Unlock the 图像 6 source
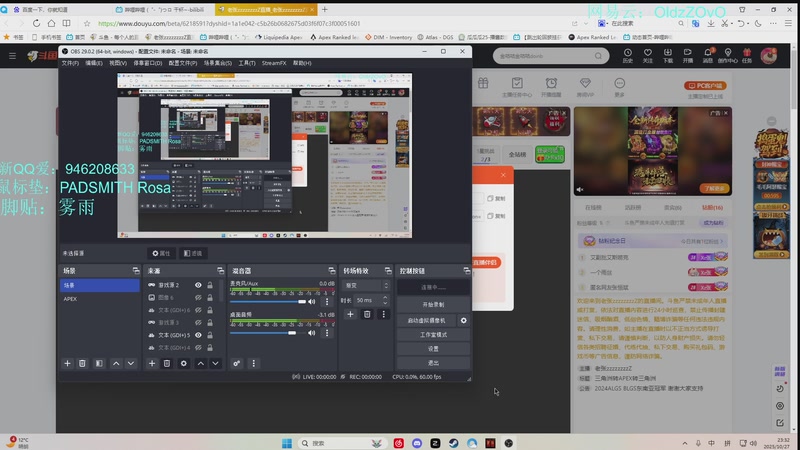Image resolution: width=800 pixels, height=450 pixels. [x=210, y=297]
